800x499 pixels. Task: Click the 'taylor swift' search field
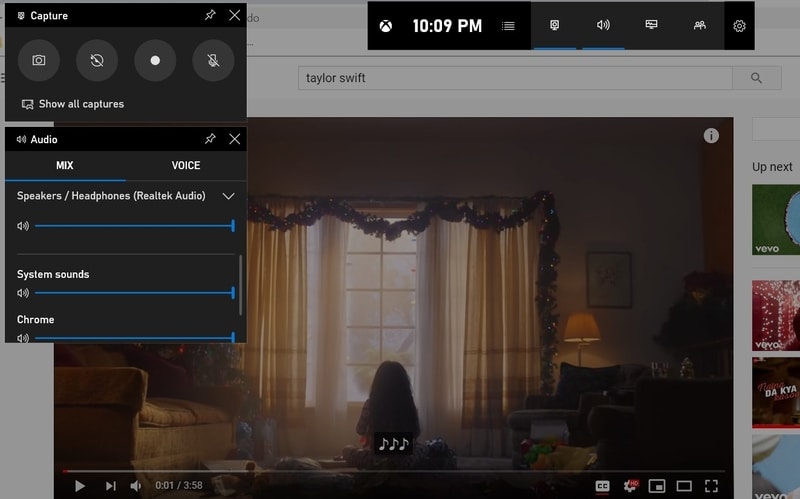[x=515, y=78]
